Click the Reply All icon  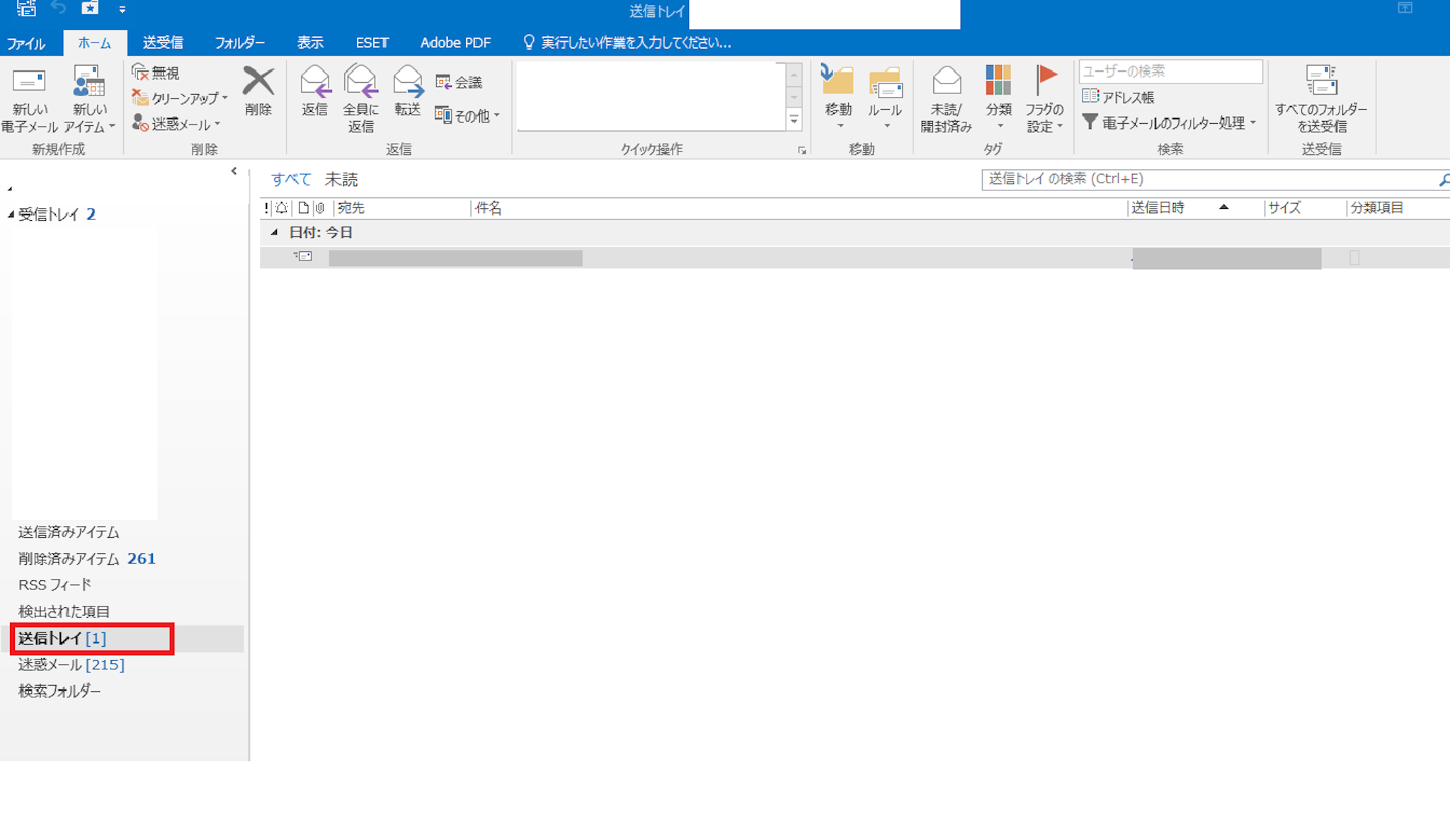pos(360,82)
